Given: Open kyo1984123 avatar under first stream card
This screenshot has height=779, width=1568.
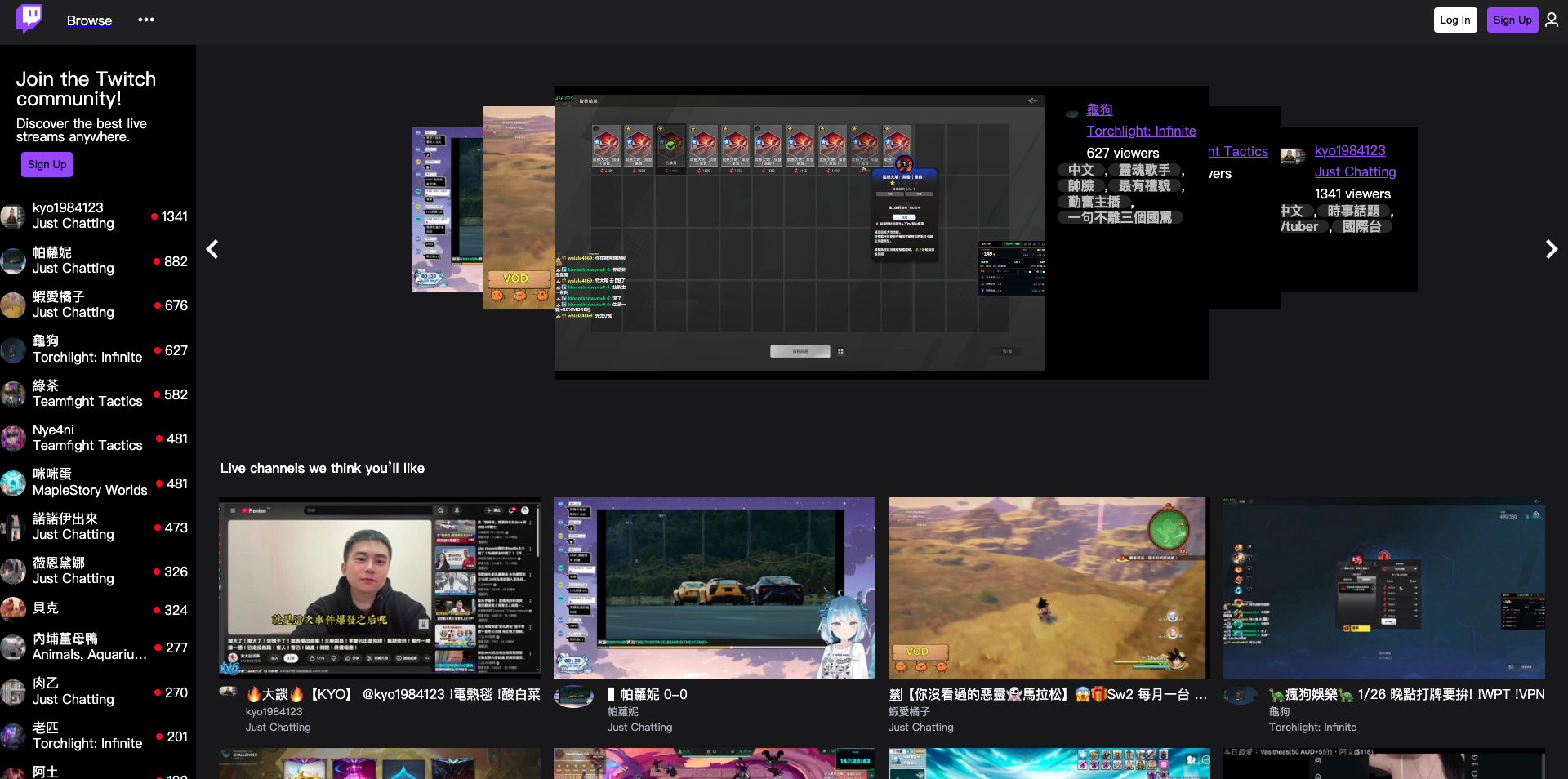Looking at the screenshot, I should [229, 692].
